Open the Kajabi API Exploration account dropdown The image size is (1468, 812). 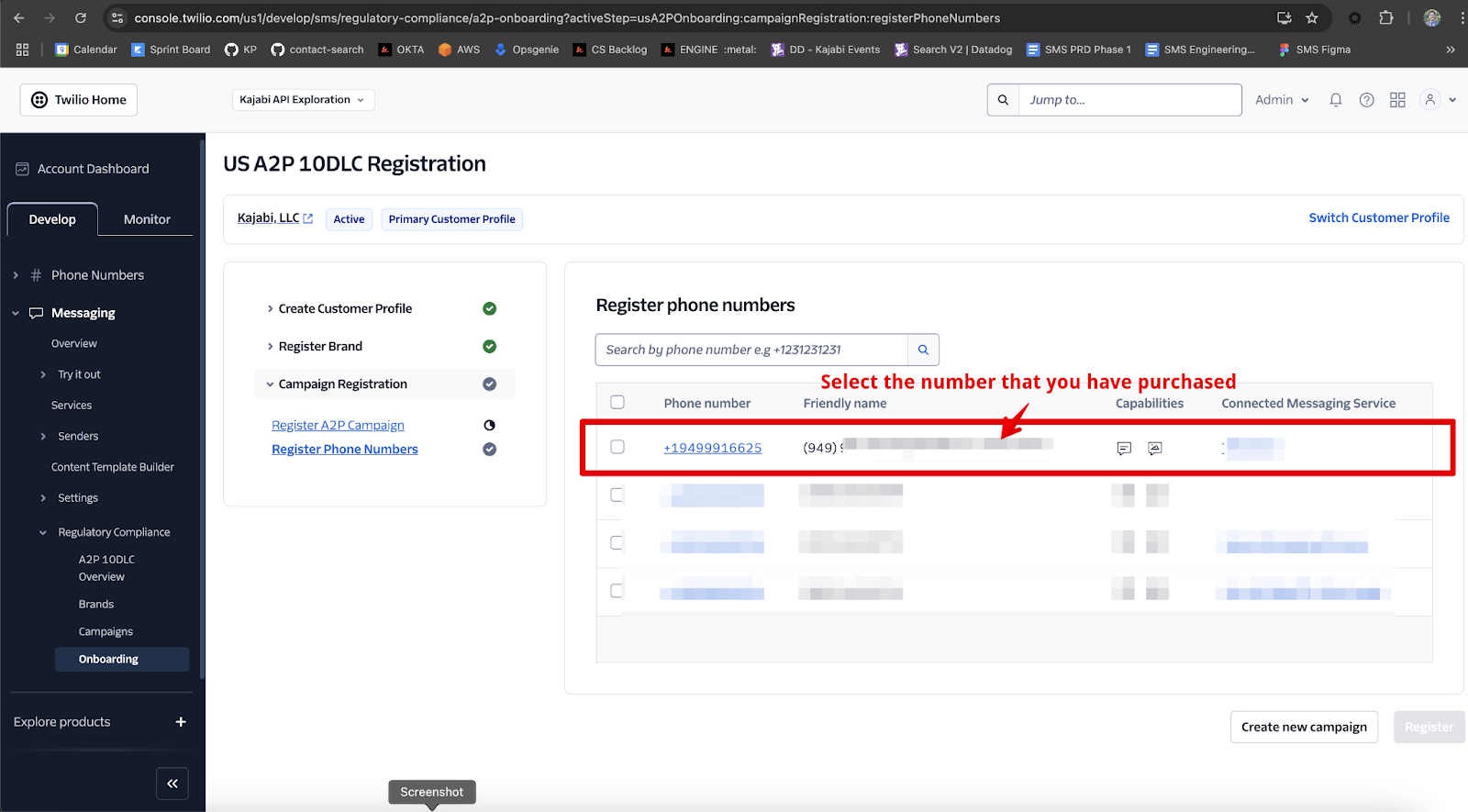303,100
